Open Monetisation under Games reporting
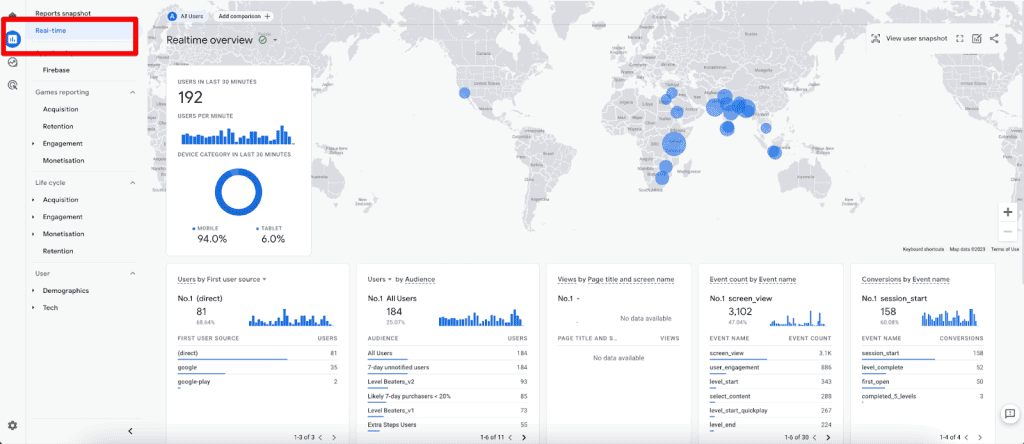Image resolution: width=1024 pixels, height=444 pixels. [x=63, y=160]
